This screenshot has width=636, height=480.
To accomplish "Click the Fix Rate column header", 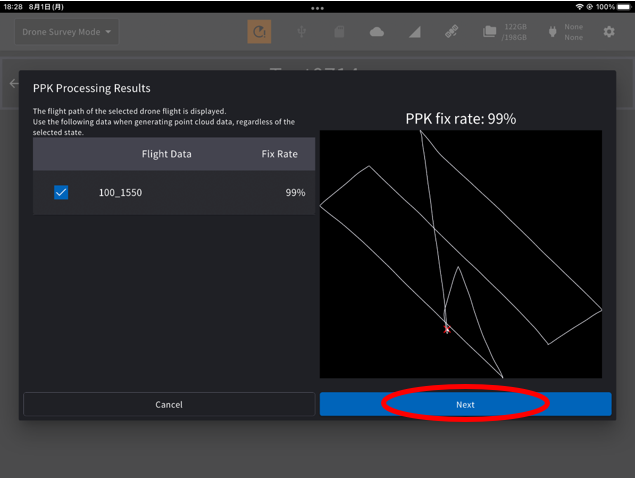I will tap(279, 154).
